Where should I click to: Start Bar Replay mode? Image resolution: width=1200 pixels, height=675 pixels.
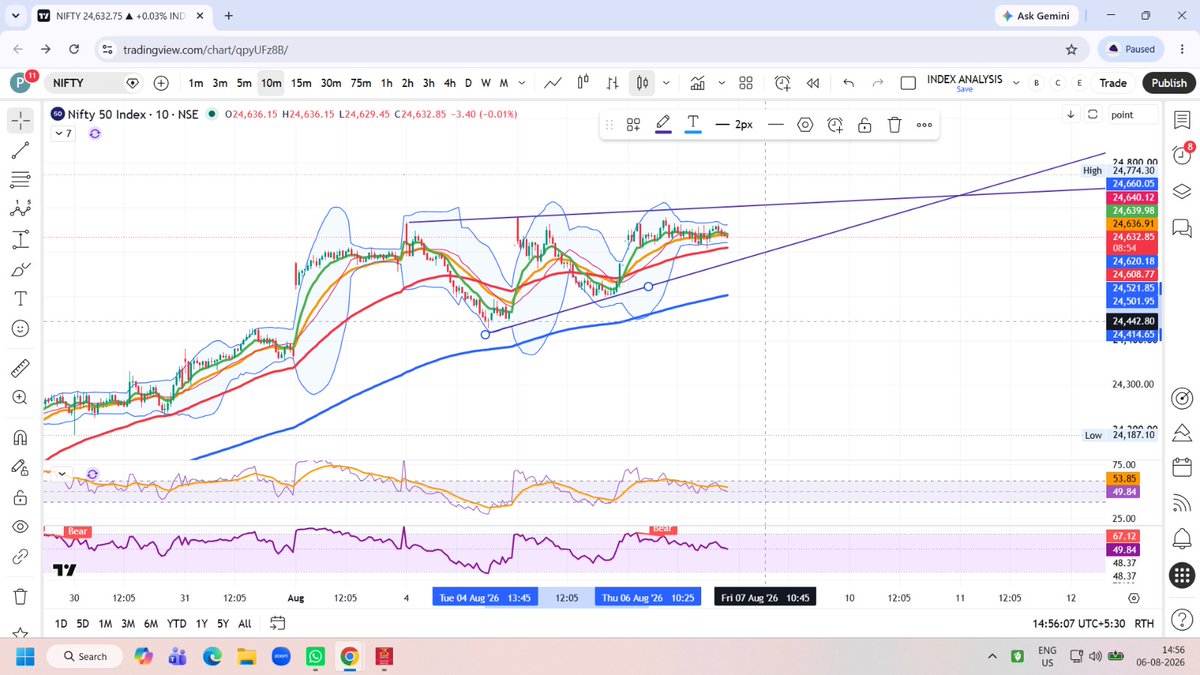coord(813,83)
